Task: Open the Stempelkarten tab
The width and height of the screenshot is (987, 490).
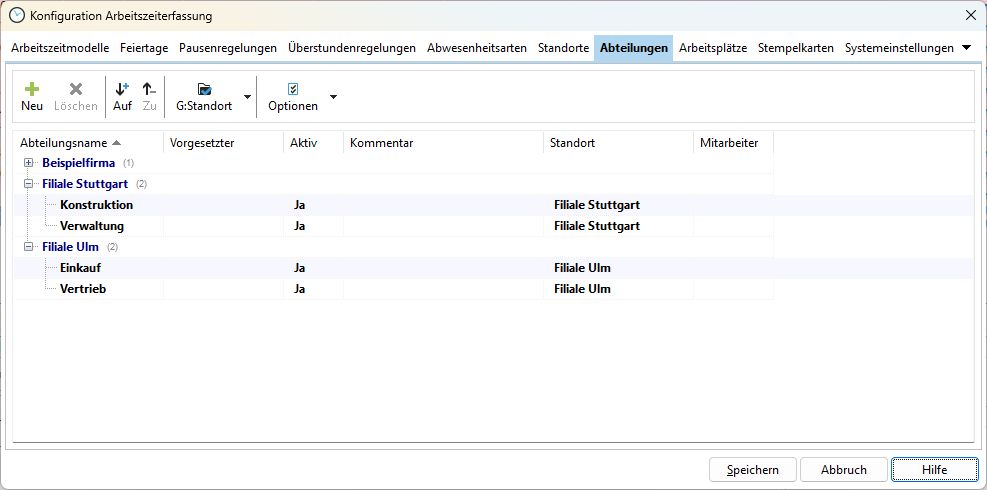Action: coord(795,48)
